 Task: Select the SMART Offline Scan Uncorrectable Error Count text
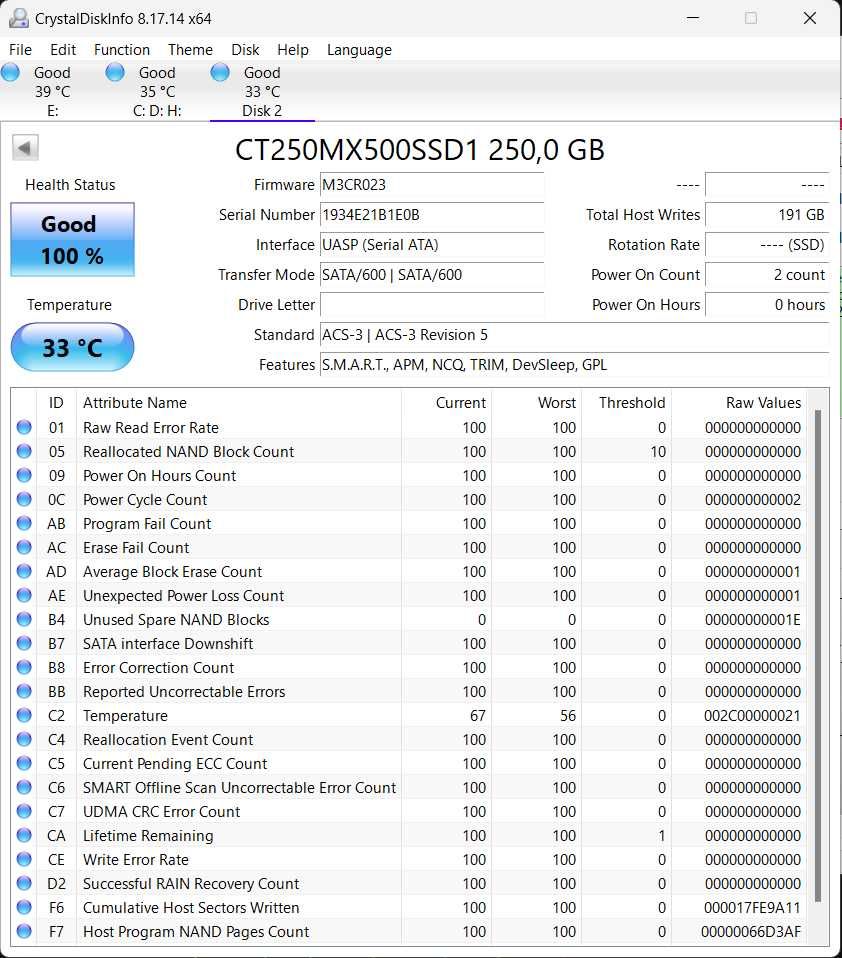click(240, 788)
